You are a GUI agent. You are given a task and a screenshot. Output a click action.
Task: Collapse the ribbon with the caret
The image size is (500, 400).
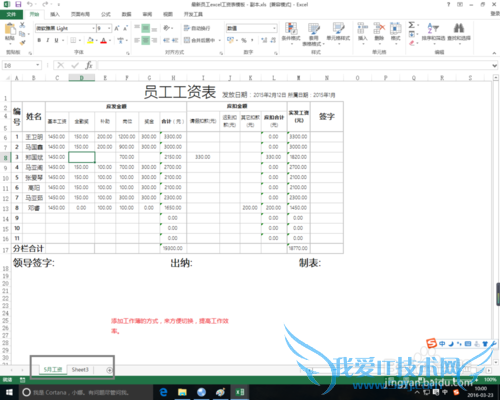[x=494, y=53]
